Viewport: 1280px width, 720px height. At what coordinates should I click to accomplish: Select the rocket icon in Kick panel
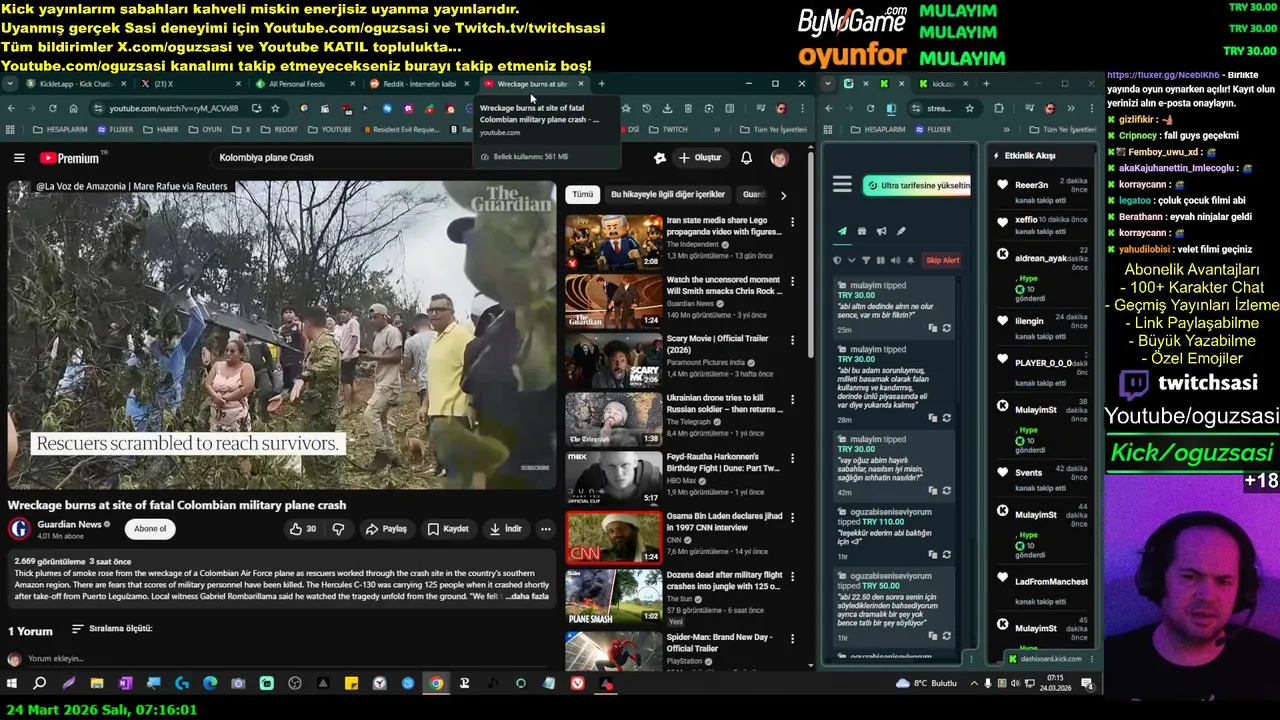click(901, 231)
